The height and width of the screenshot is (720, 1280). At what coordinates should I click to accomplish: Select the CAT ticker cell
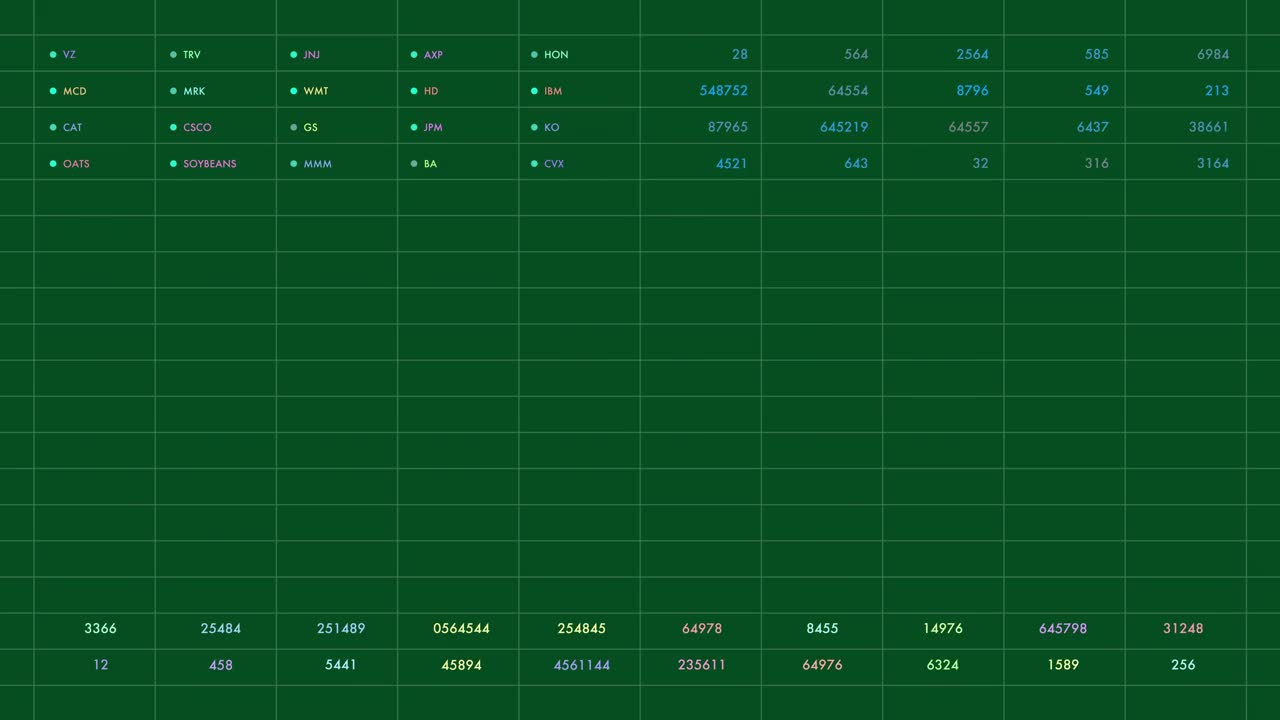pyautogui.click(x=94, y=126)
